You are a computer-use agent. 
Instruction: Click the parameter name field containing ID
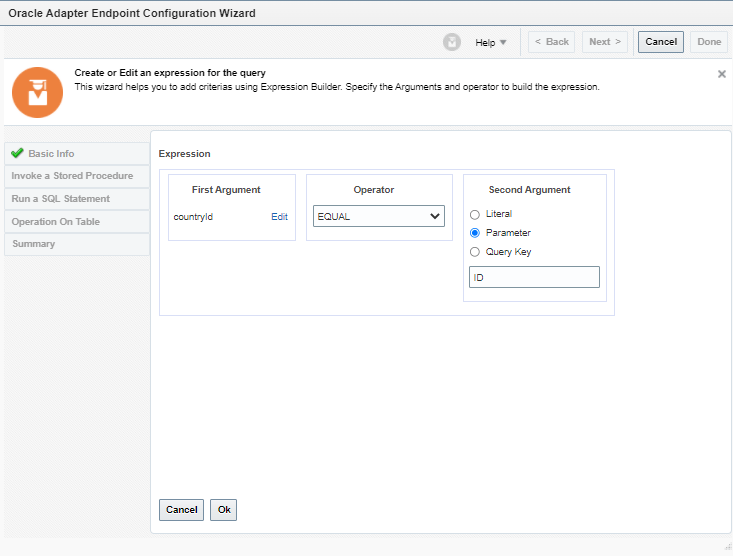tap(534, 277)
